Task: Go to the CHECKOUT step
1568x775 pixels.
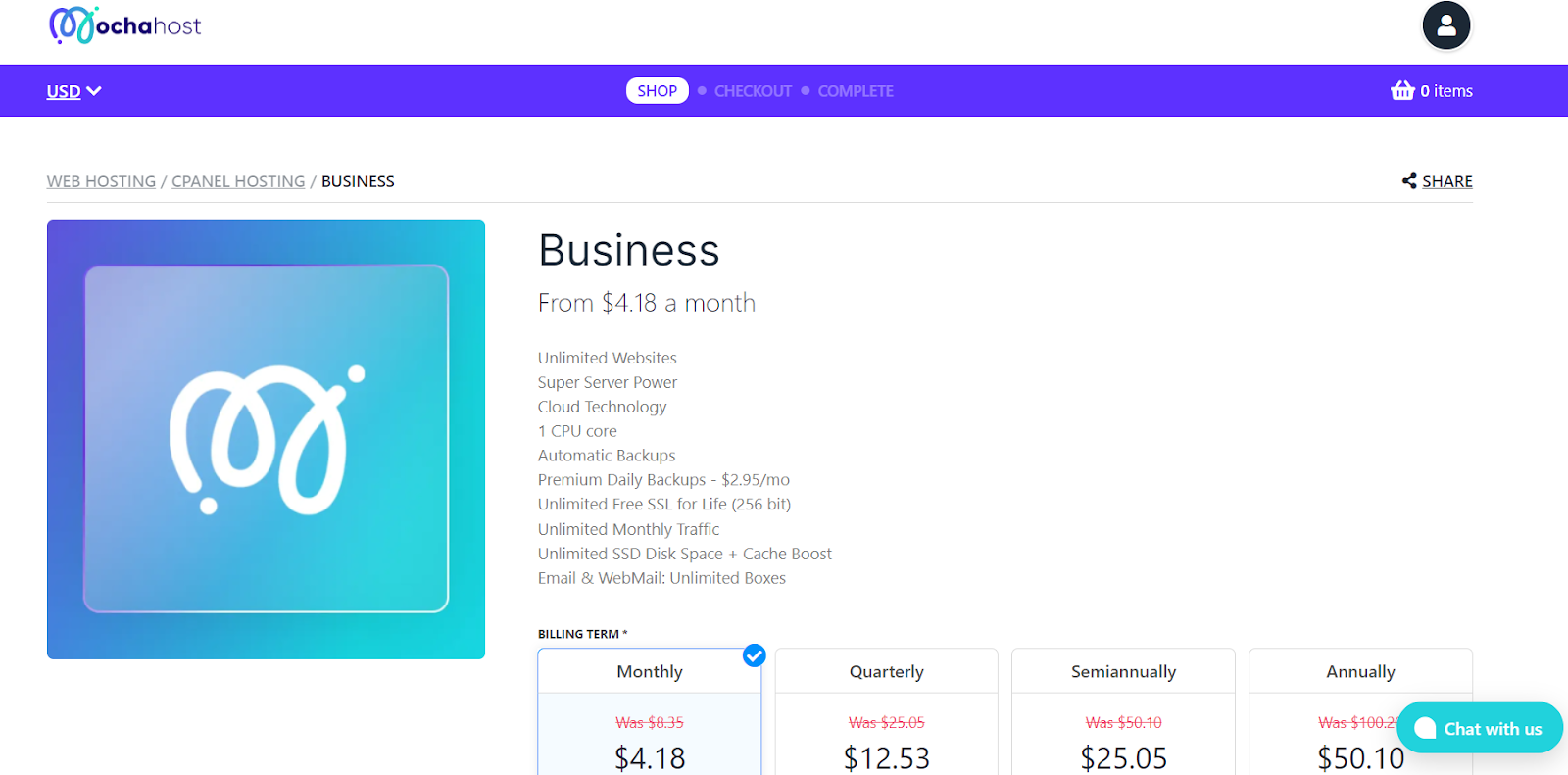Action: [x=753, y=91]
